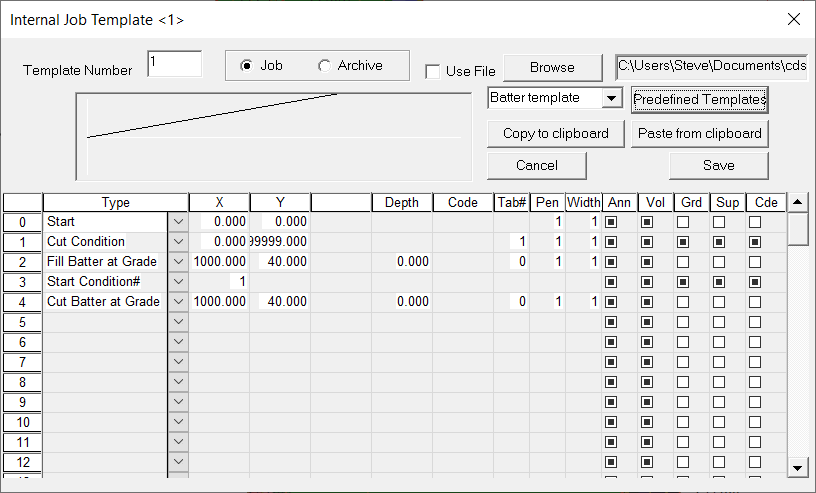The height and width of the screenshot is (493, 816).
Task: Enable the Use File checkbox
Action: [432, 71]
